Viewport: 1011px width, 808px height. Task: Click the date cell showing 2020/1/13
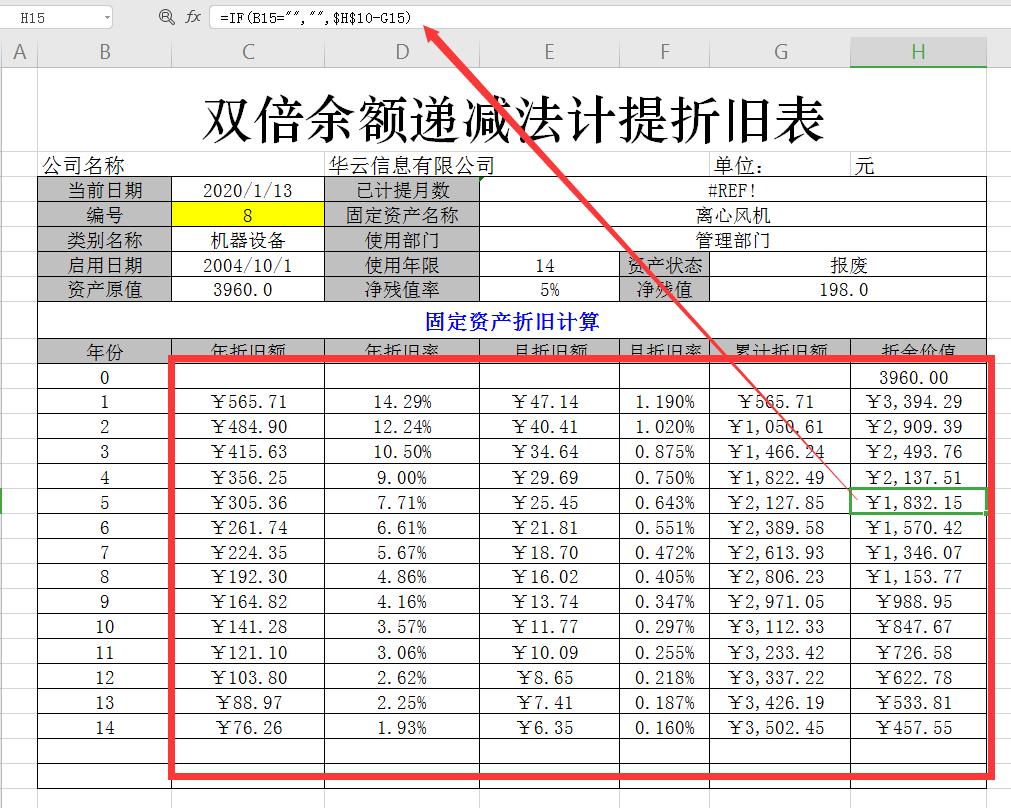coord(246,190)
